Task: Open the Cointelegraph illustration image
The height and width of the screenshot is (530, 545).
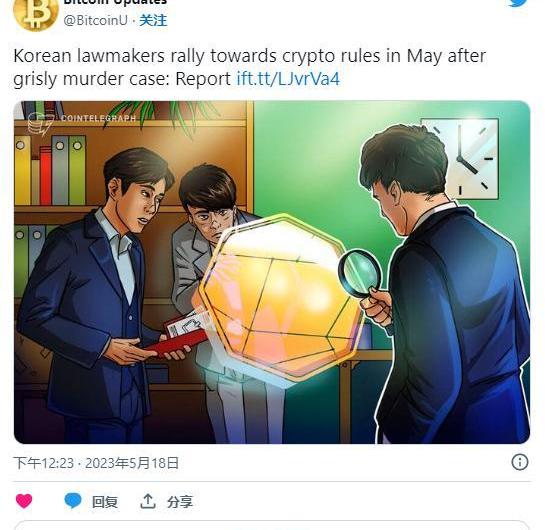Action: click(272, 272)
